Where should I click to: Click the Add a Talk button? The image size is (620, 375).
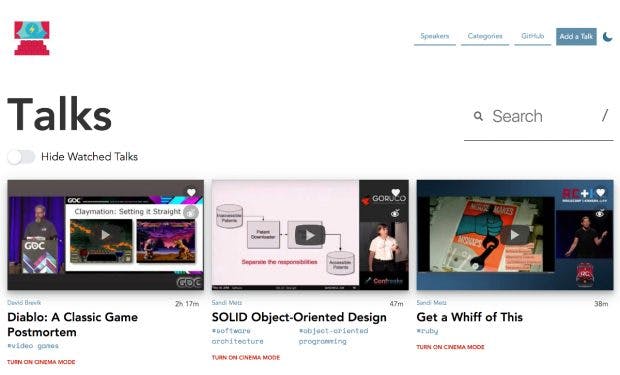click(576, 36)
